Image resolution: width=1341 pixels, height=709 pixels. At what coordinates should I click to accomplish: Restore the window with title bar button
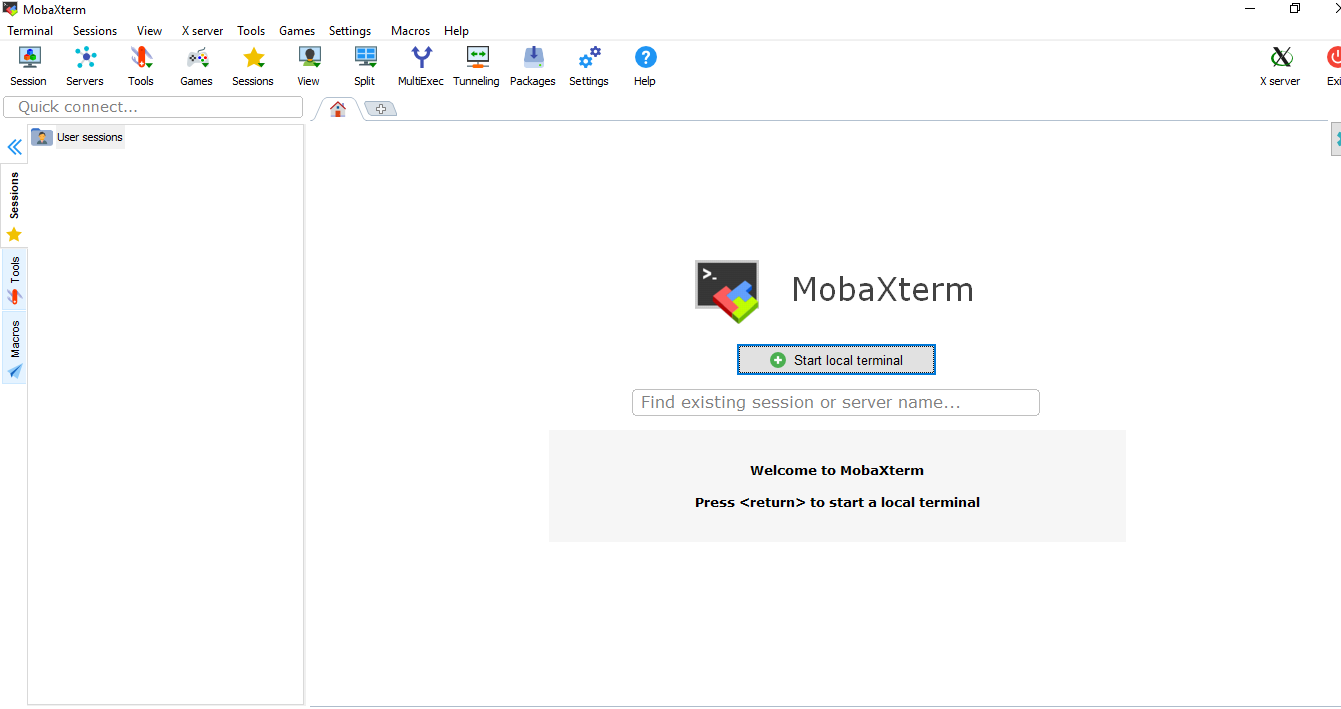(x=1295, y=8)
